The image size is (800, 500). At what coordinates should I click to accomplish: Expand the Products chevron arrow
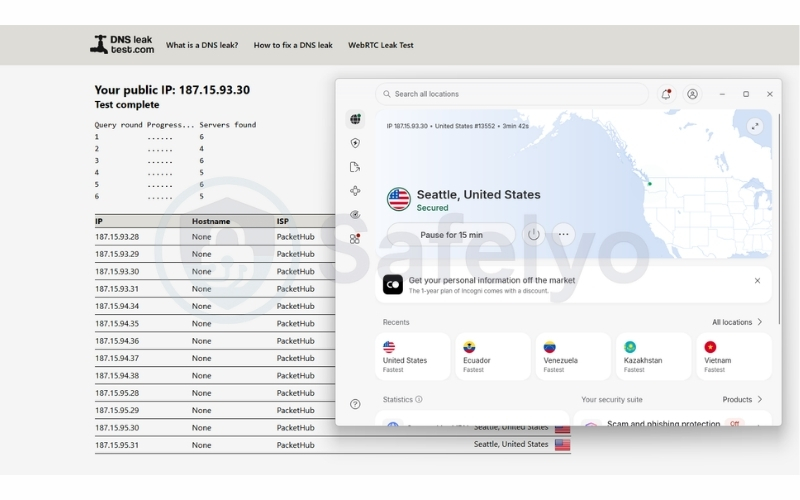click(x=760, y=399)
